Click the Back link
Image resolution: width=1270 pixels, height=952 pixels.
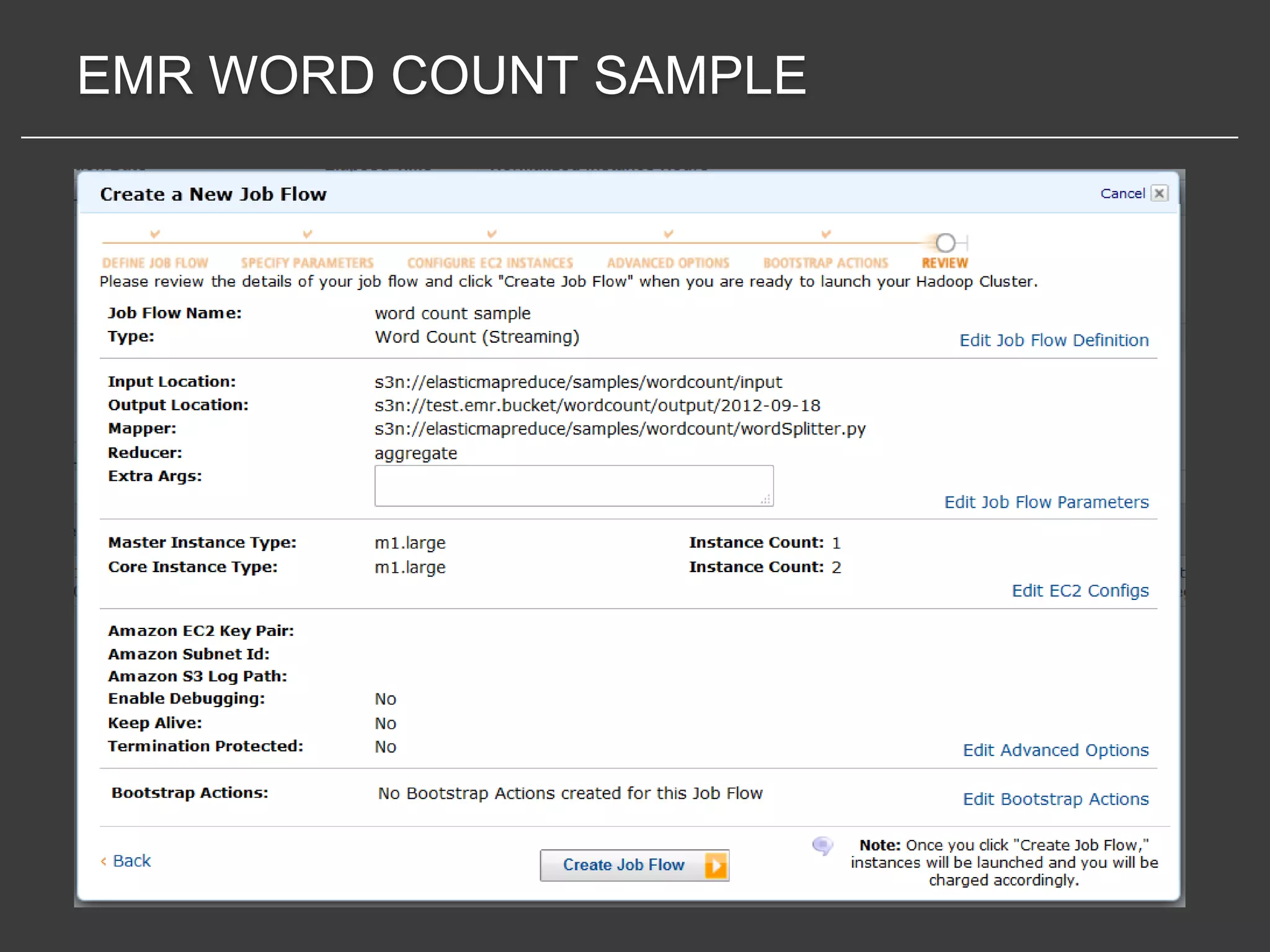coord(131,861)
